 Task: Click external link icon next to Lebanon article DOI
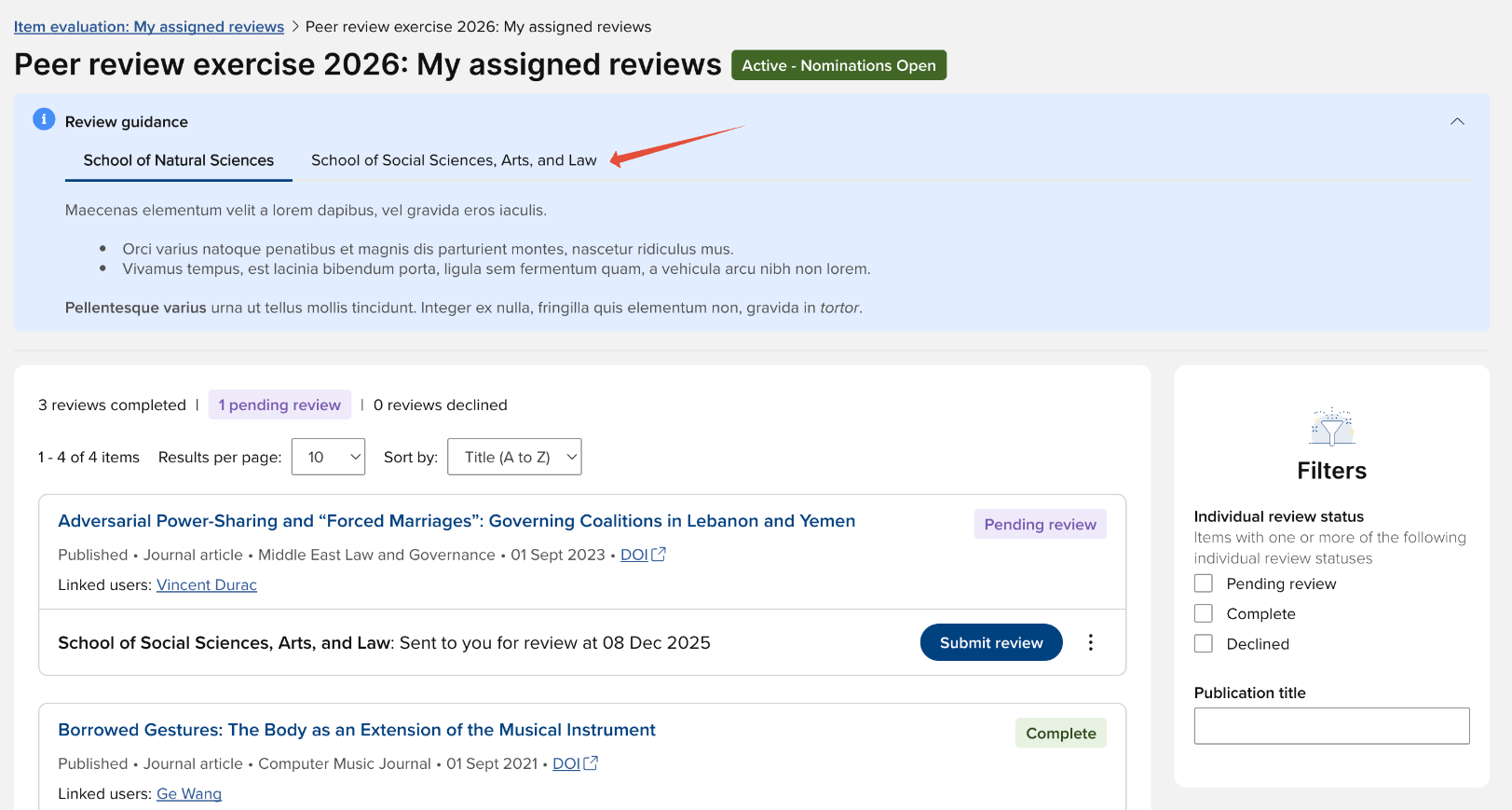point(659,555)
